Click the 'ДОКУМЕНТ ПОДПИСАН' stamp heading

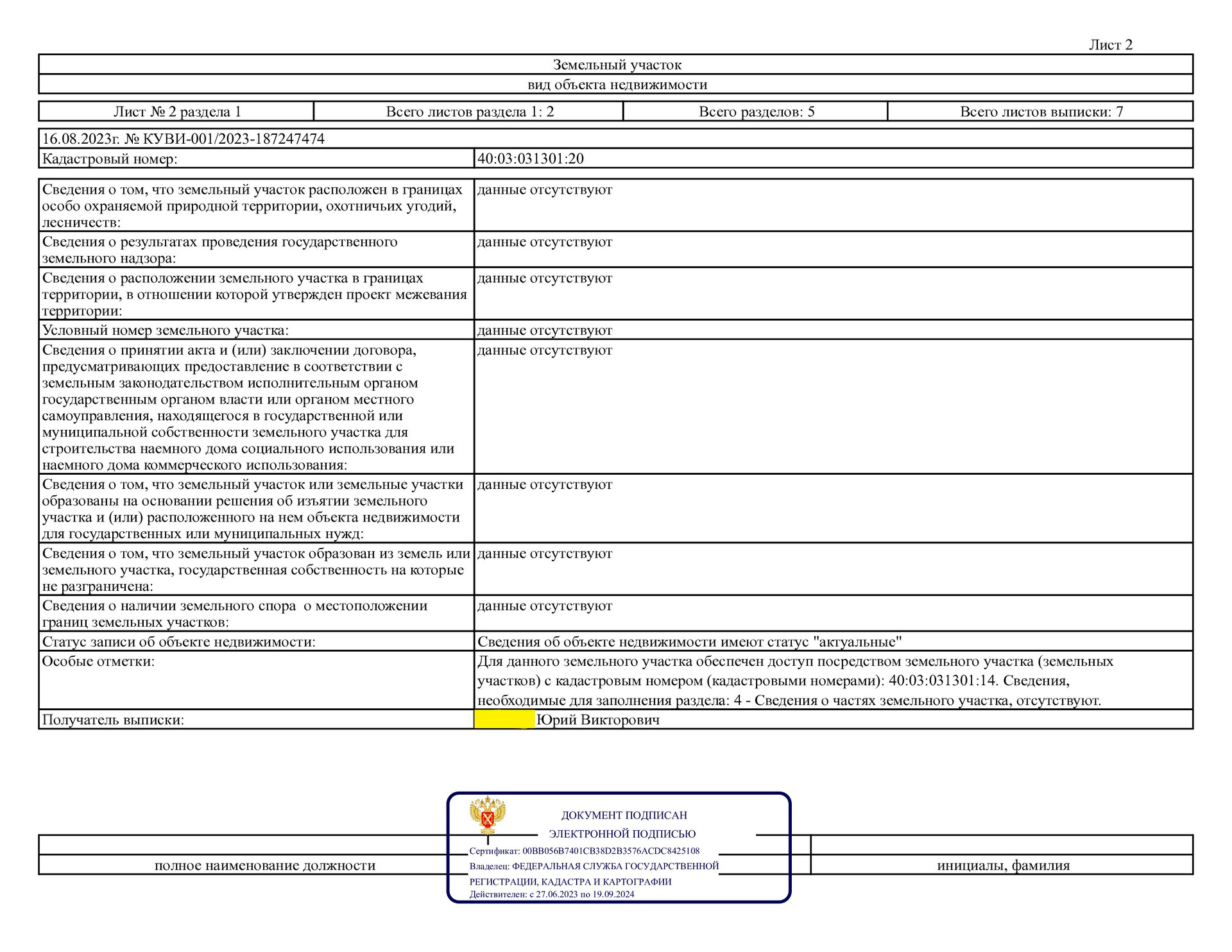click(624, 815)
